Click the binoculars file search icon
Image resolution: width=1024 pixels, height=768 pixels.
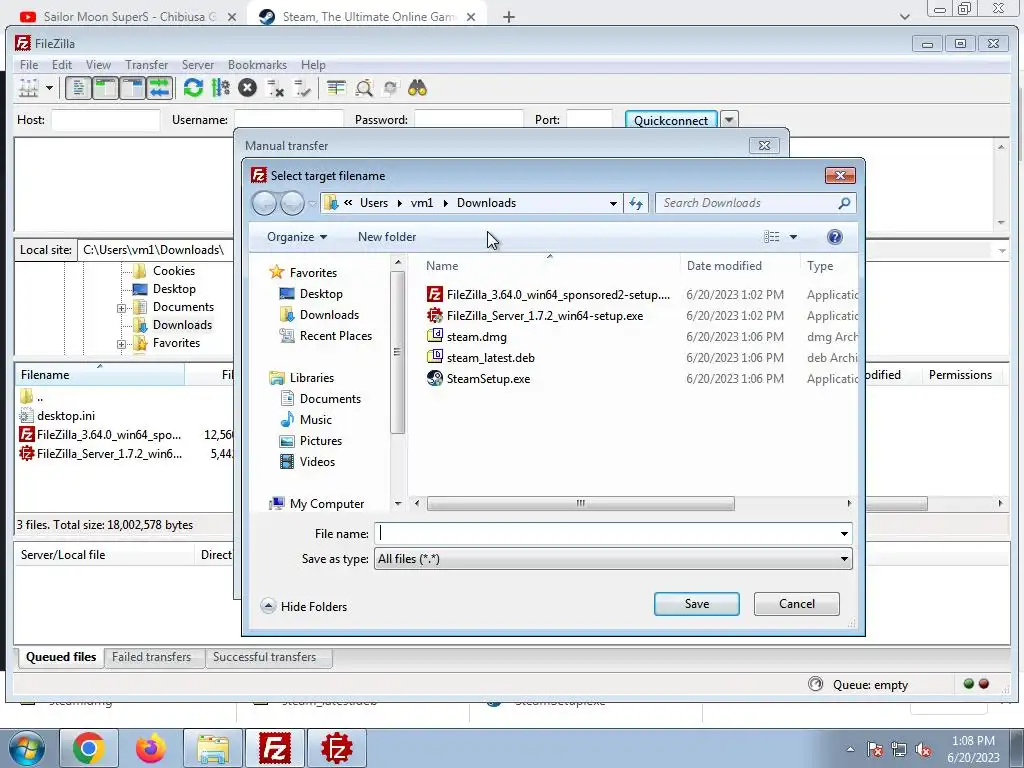417,88
